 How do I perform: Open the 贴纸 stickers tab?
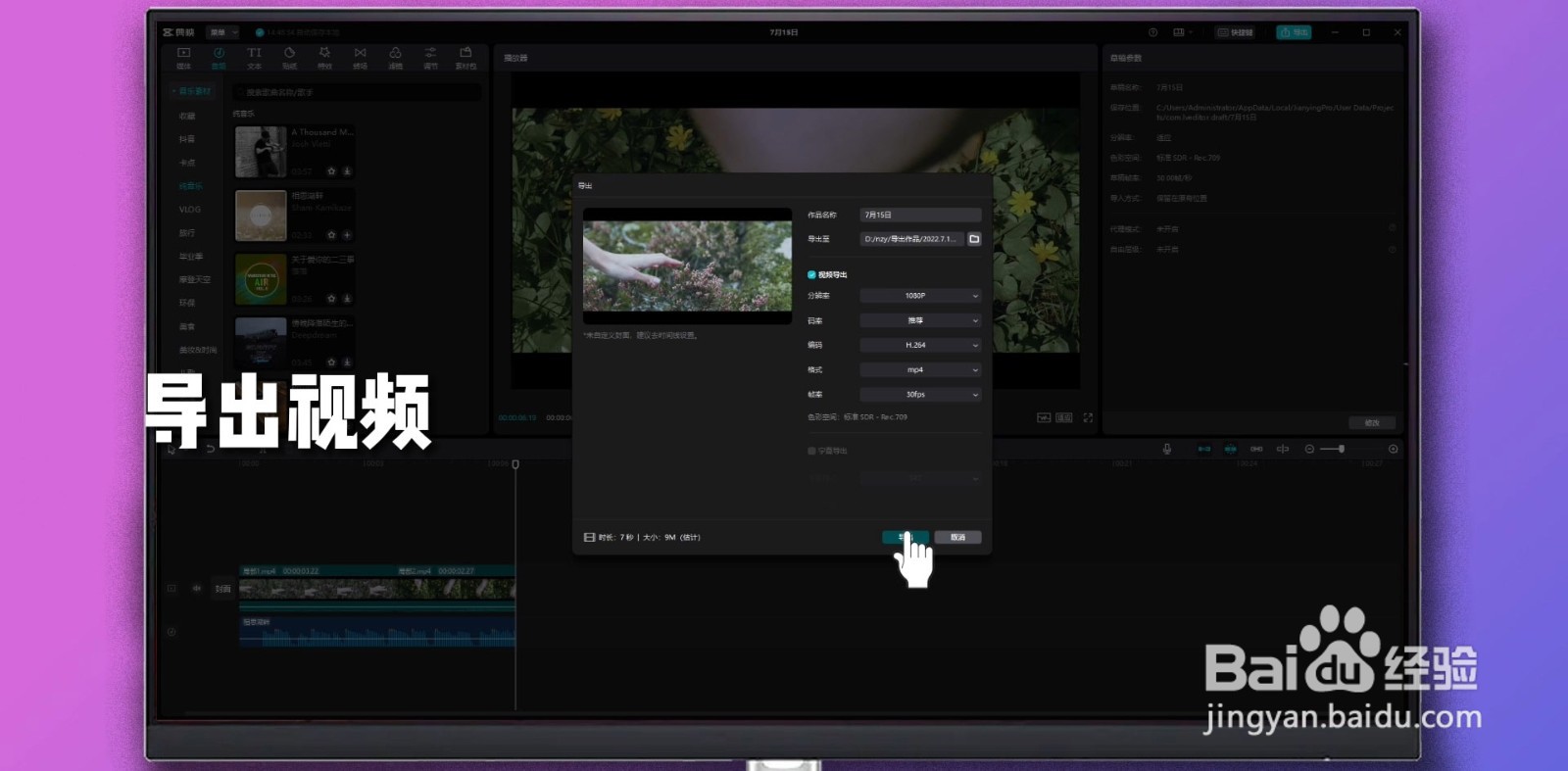[289, 58]
